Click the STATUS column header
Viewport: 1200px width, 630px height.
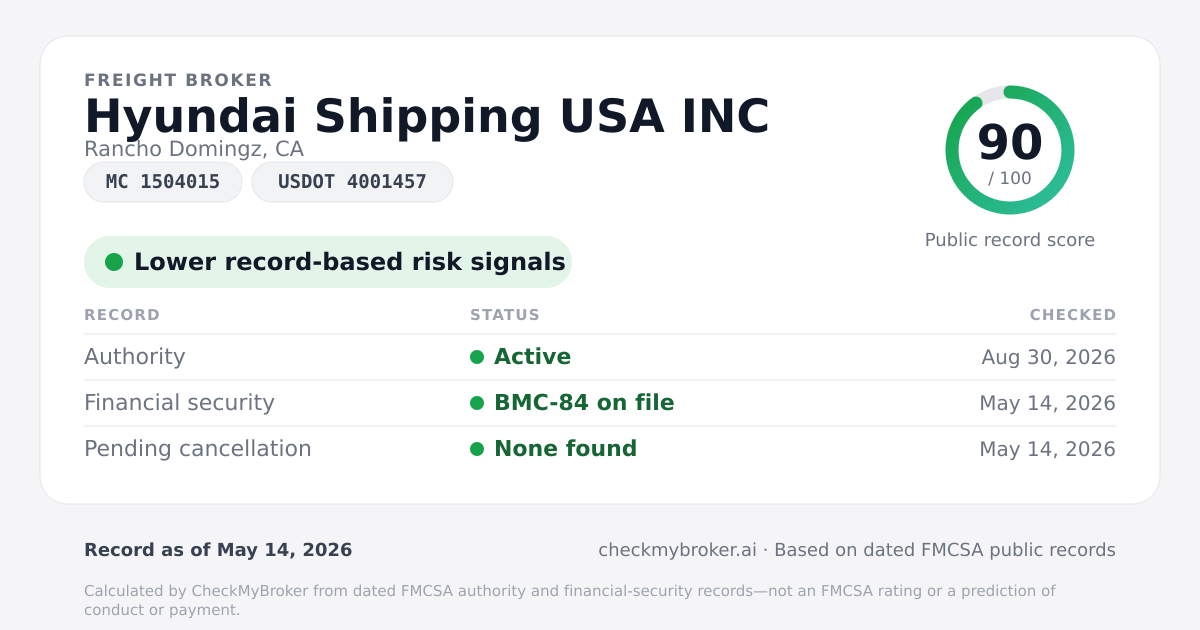point(505,315)
